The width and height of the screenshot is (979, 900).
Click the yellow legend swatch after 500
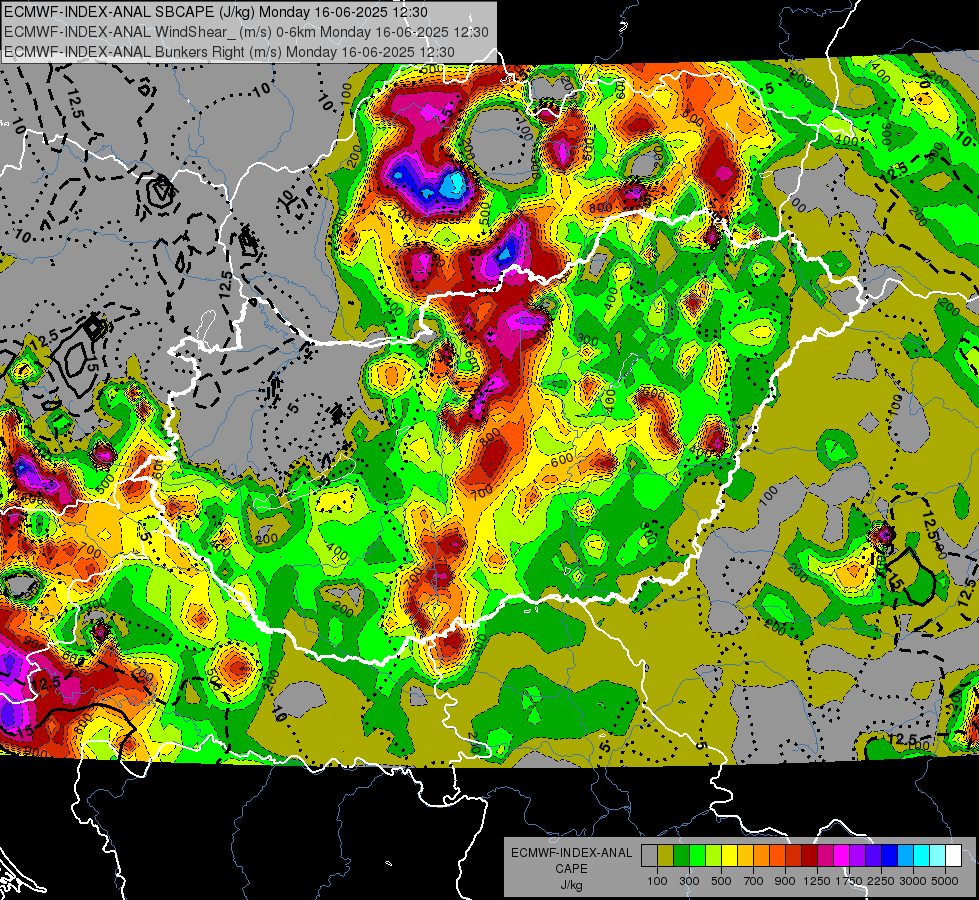tap(729, 856)
